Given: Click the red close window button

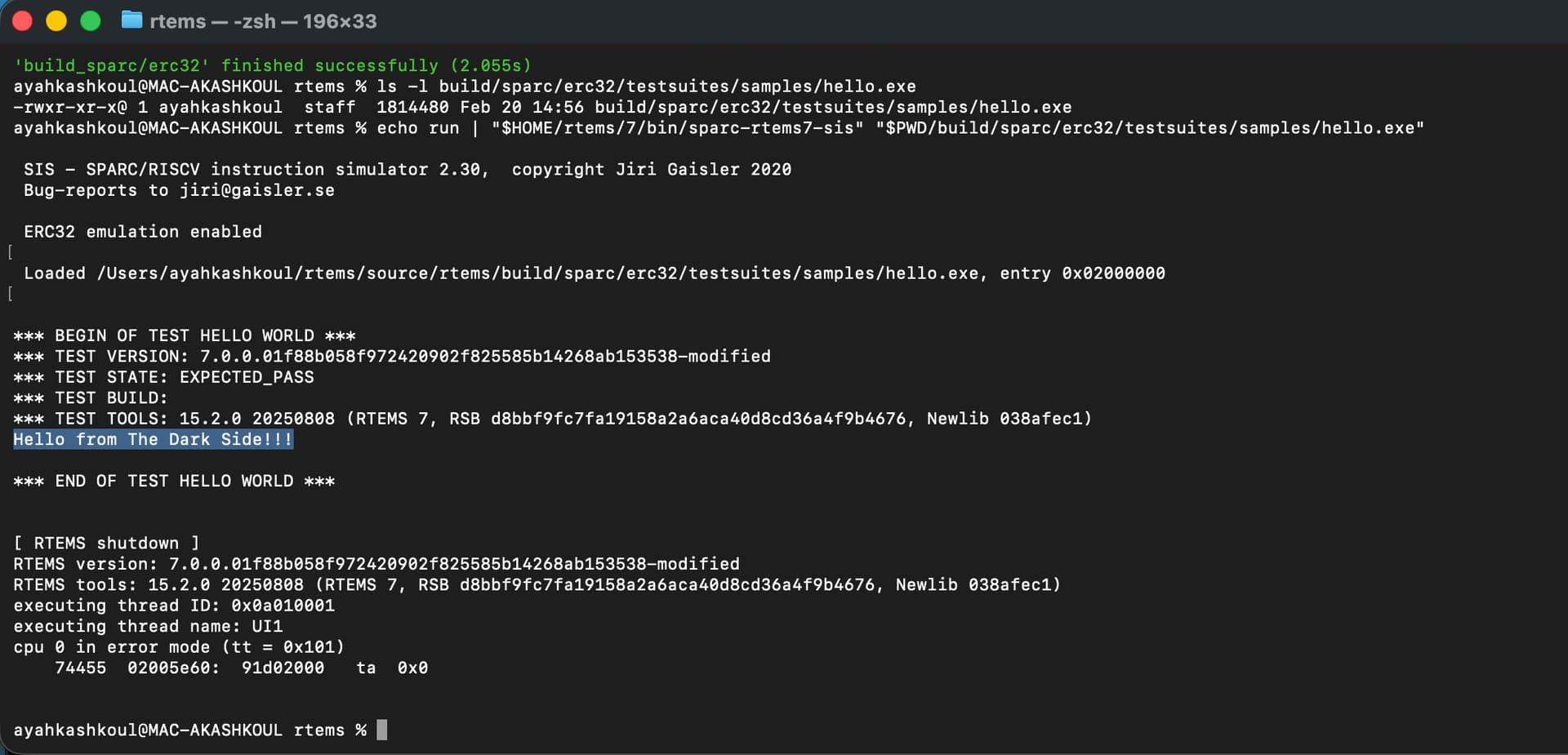Looking at the screenshot, I should coord(23,21).
